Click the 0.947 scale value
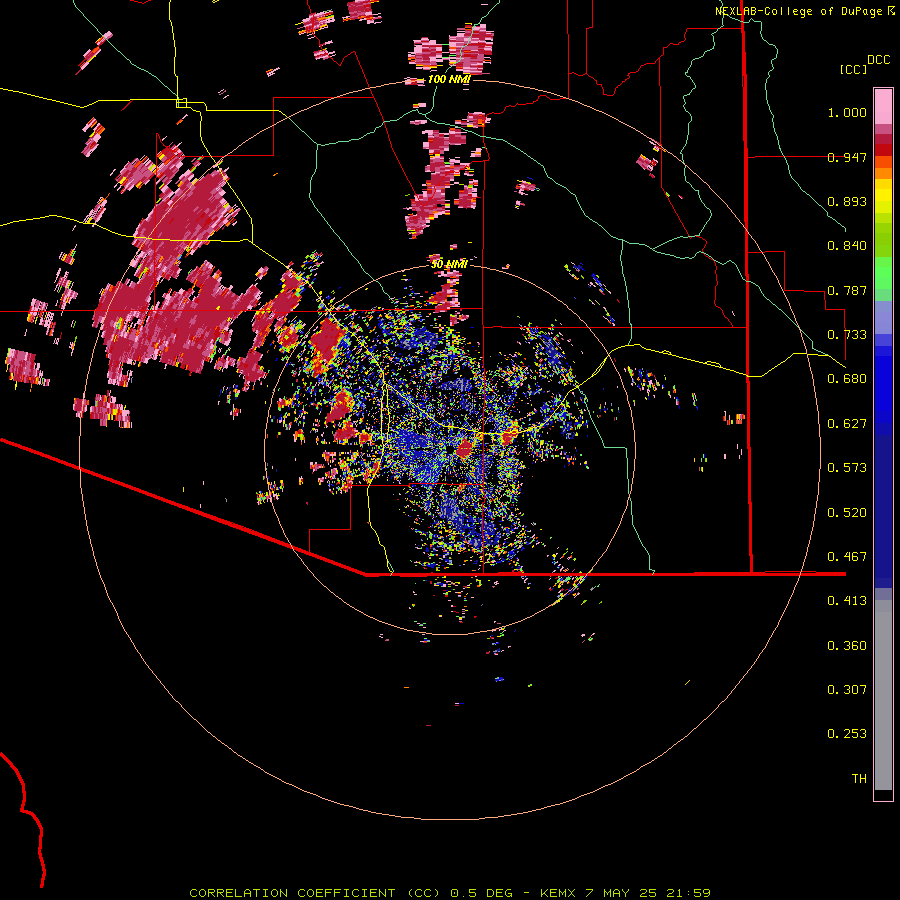Viewport: 900px width, 900px height. tap(847, 157)
